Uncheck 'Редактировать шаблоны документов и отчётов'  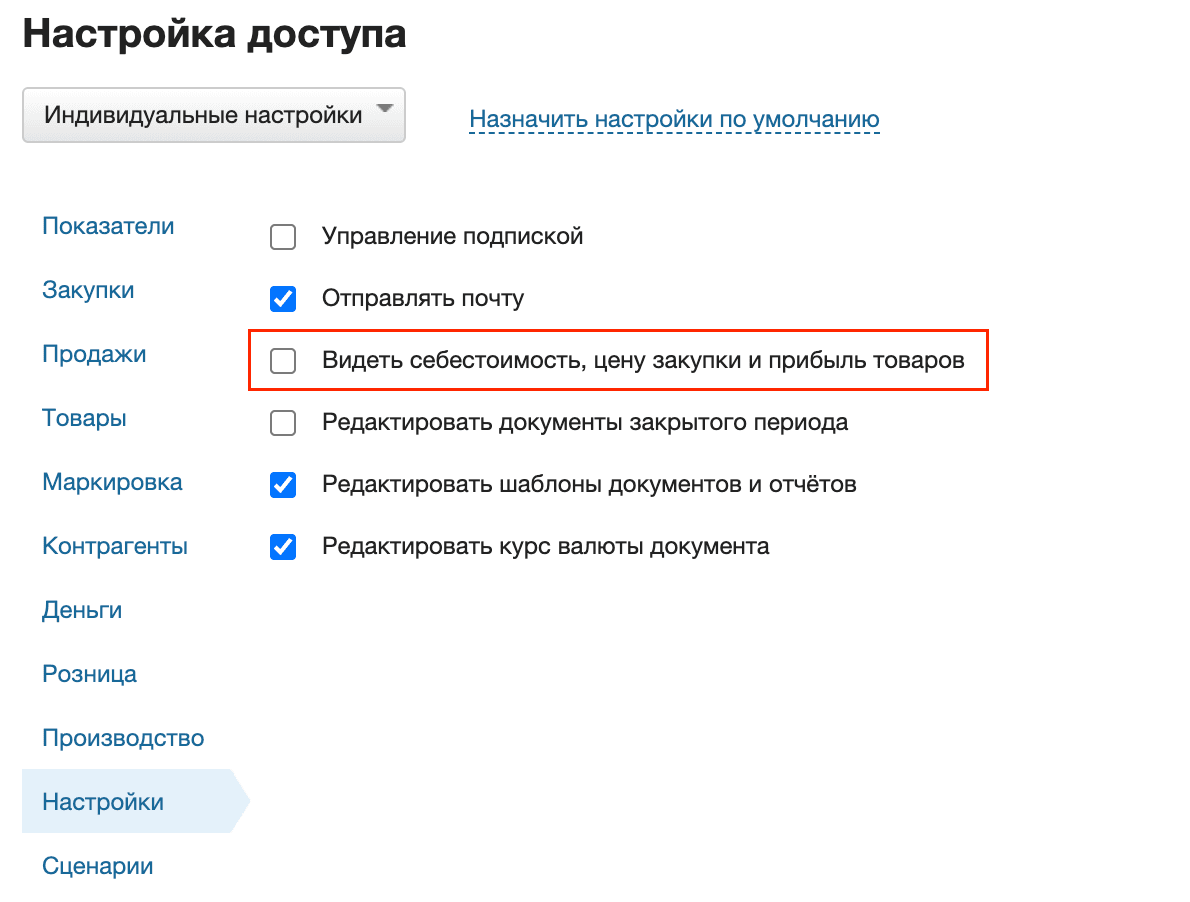[283, 485]
